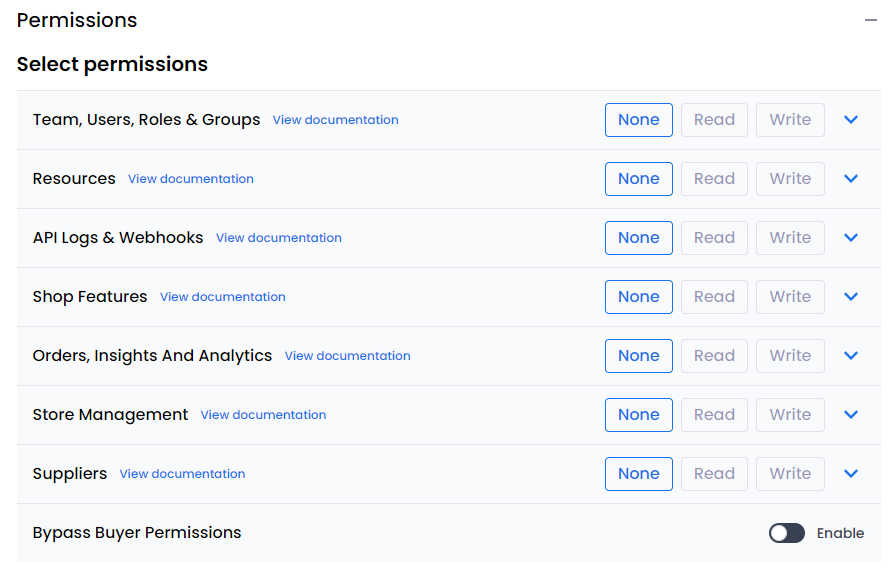895x572 pixels.
Task: Choose Read for API Logs & Webhooks
Action: [x=714, y=238]
